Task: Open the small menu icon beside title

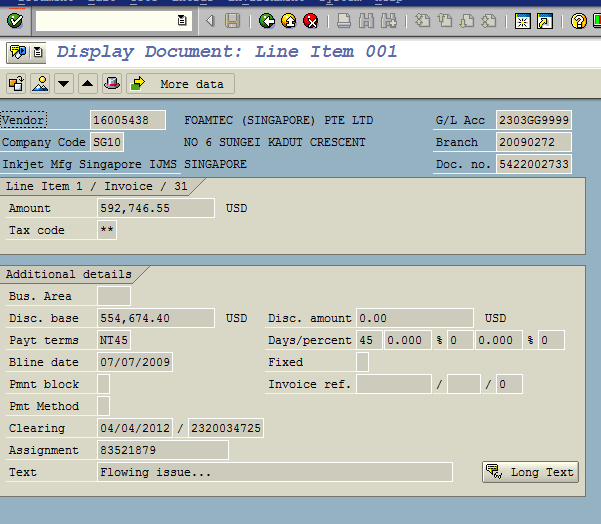Action: pyautogui.click(x=38, y=52)
